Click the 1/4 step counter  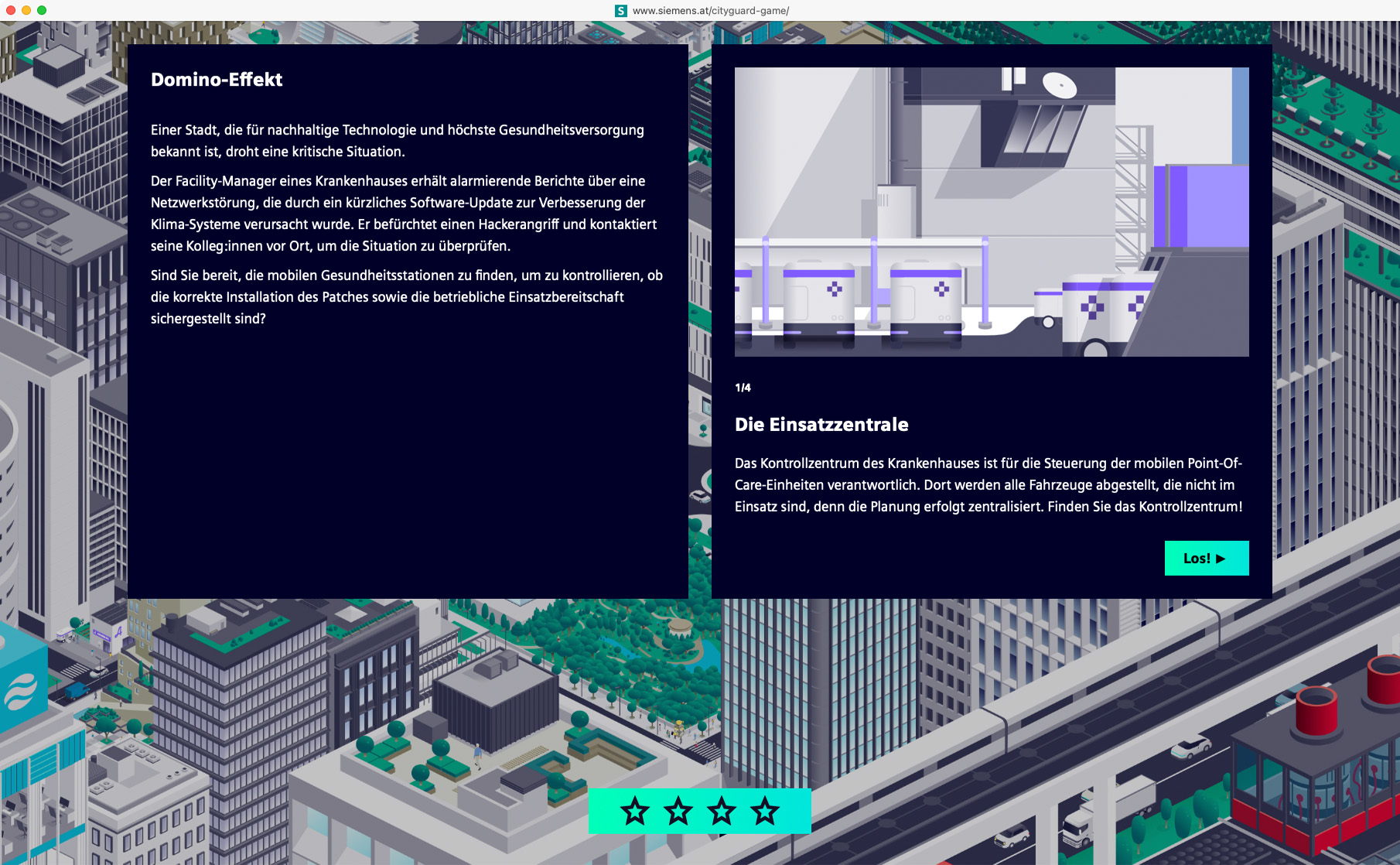pos(743,388)
